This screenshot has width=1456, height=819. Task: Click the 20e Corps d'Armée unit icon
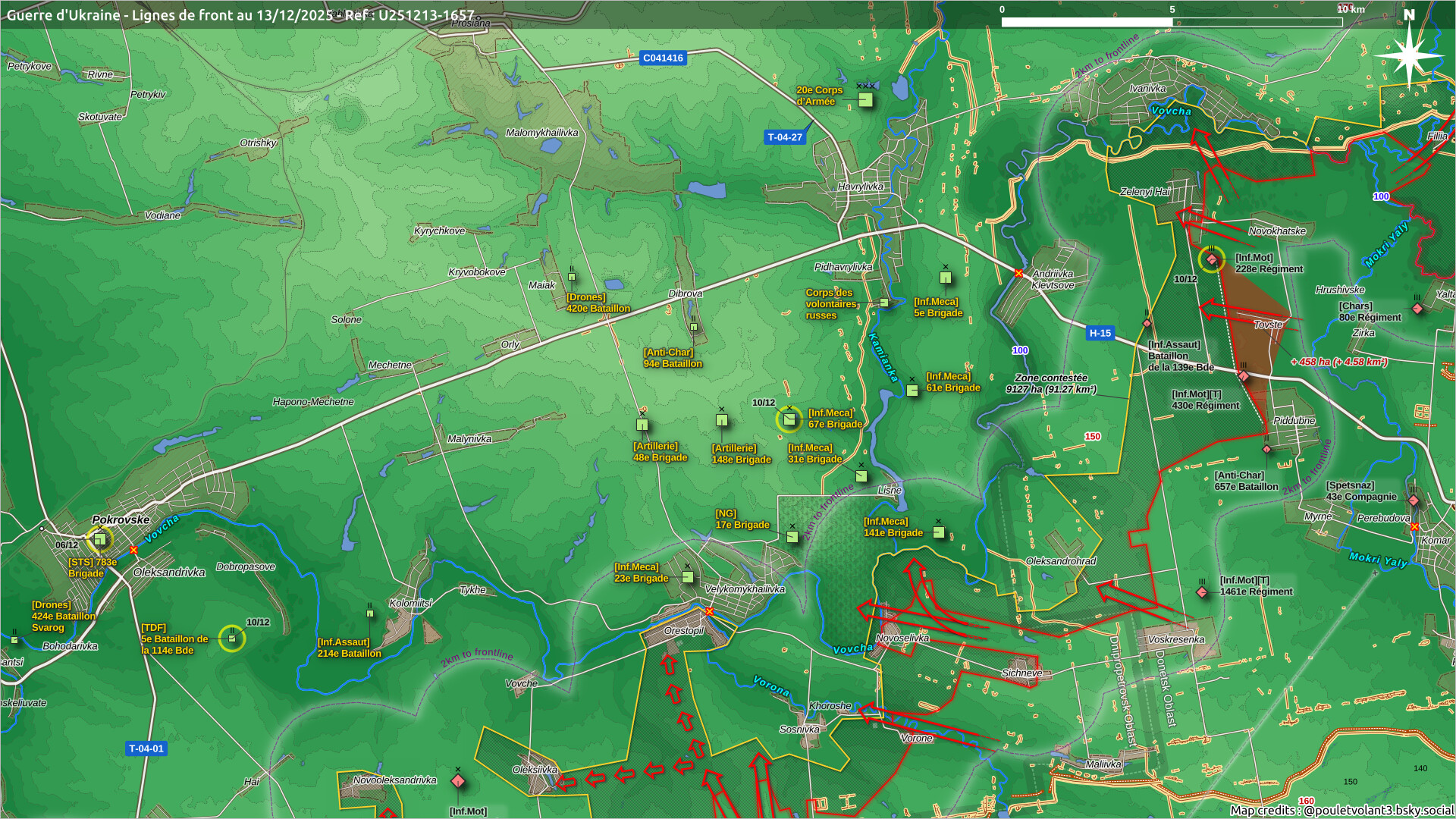pos(865,99)
